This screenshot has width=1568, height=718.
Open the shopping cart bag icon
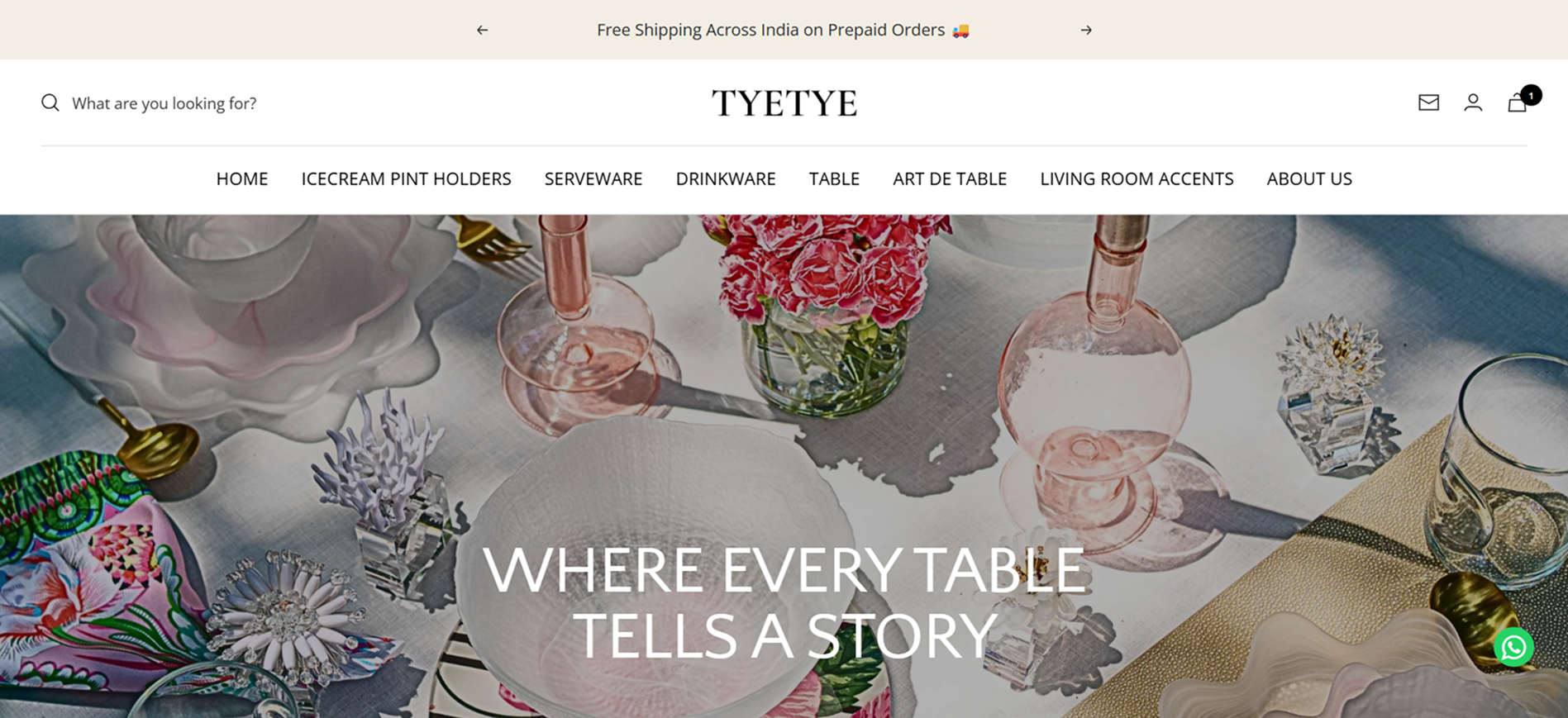(1517, 102)
